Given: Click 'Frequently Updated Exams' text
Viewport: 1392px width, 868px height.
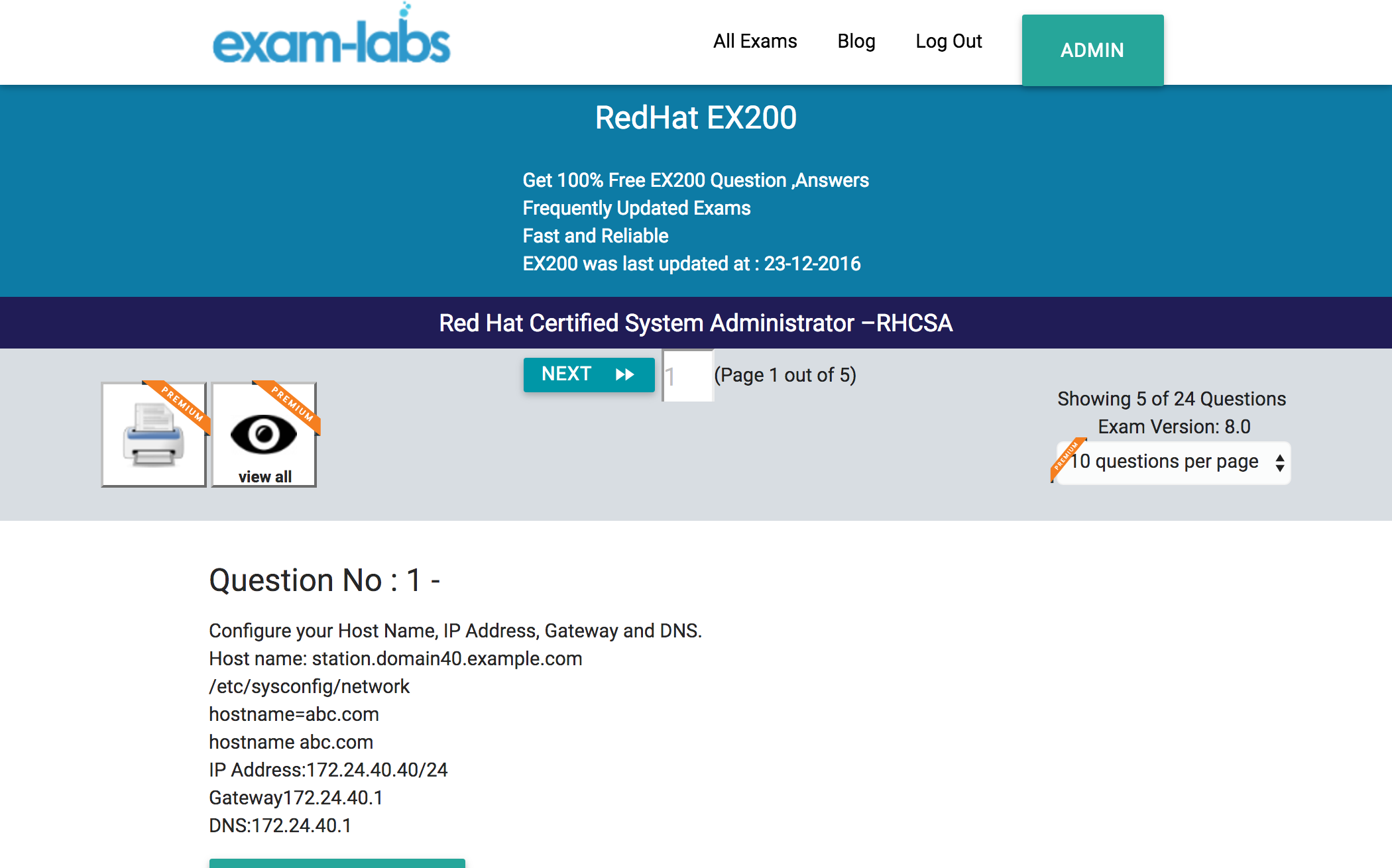Looking at the screenshot, I should [636, 208].
